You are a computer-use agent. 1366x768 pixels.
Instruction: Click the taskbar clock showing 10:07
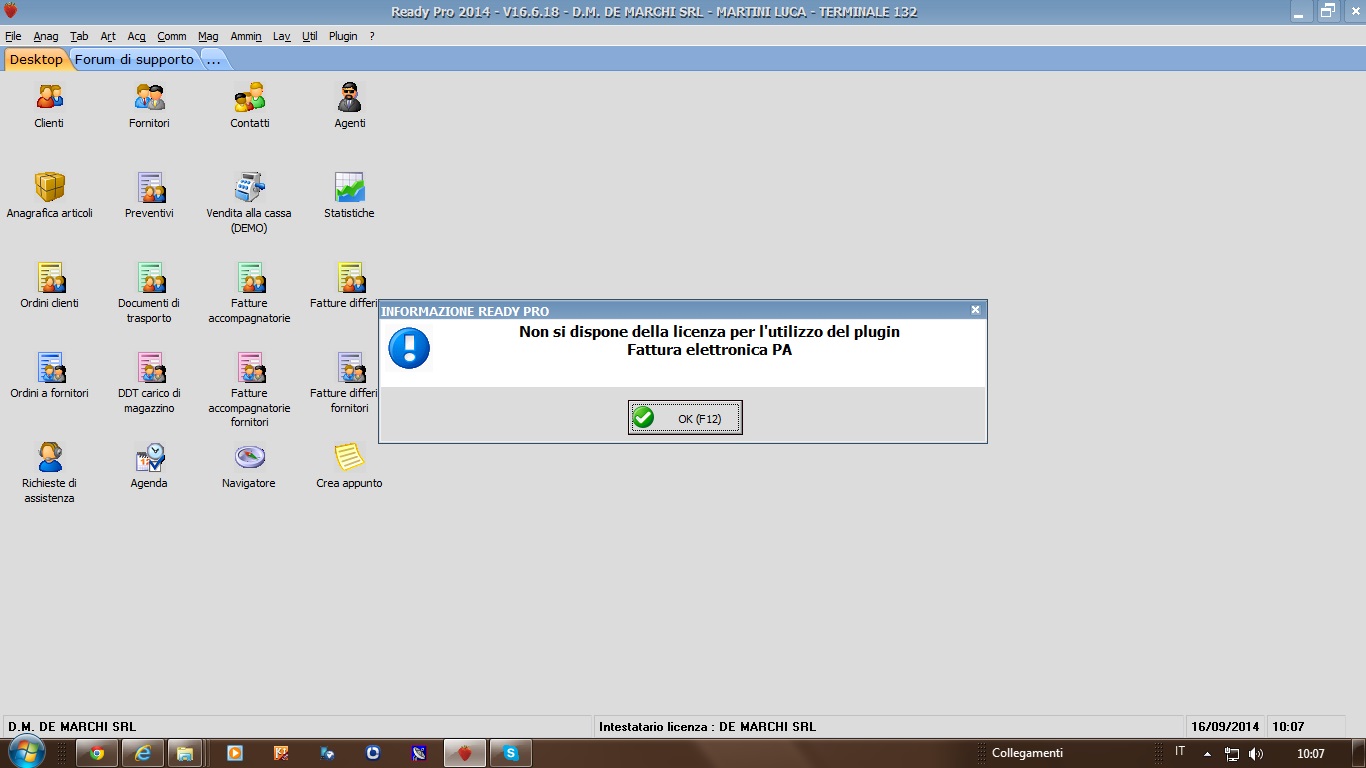tap(1310, 753)
